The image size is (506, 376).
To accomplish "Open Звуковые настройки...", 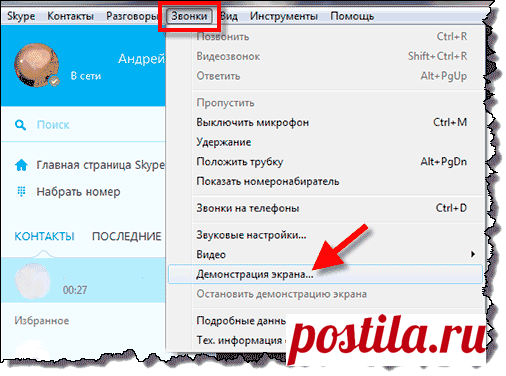I will tap(325, 235).
